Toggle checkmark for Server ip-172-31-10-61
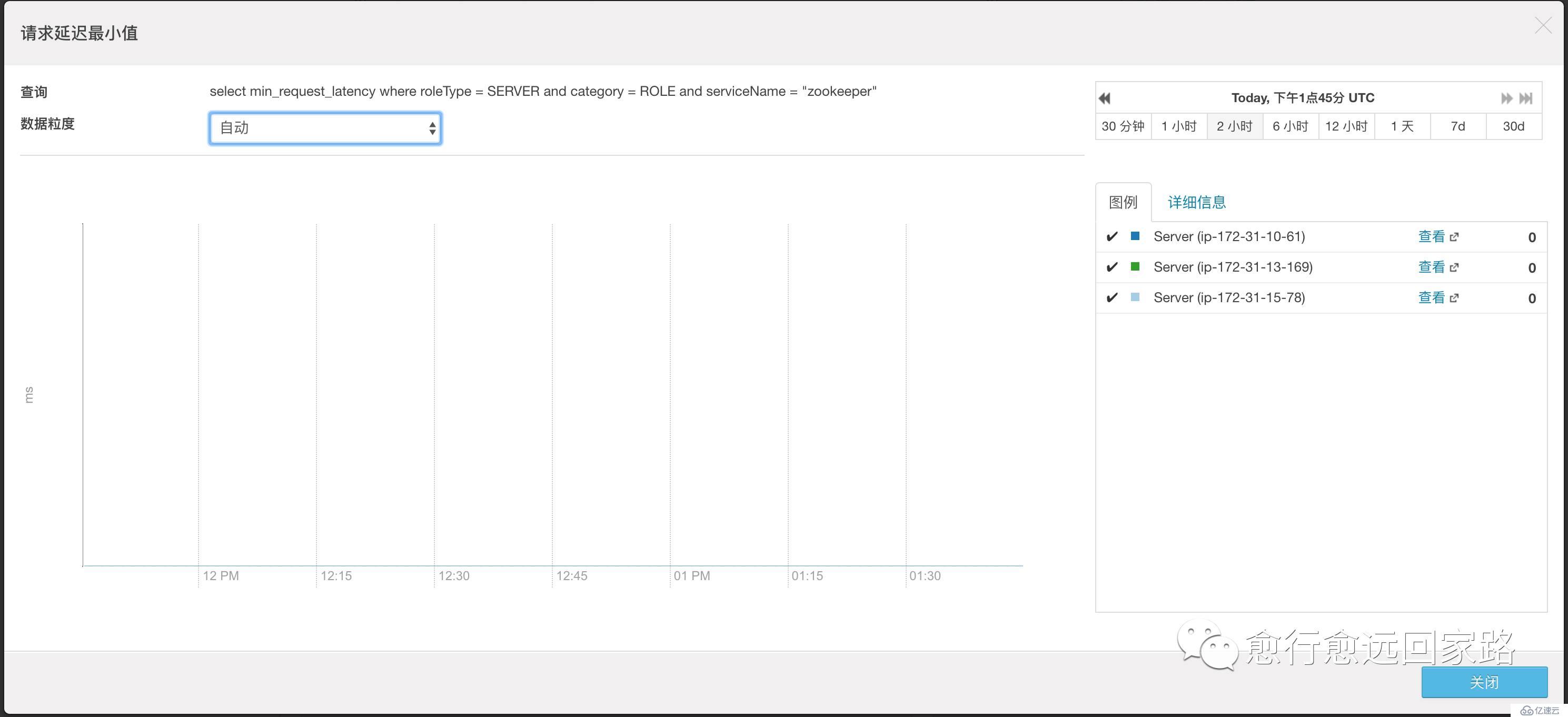The image size is (1568, 717). tap(1112, 237)
